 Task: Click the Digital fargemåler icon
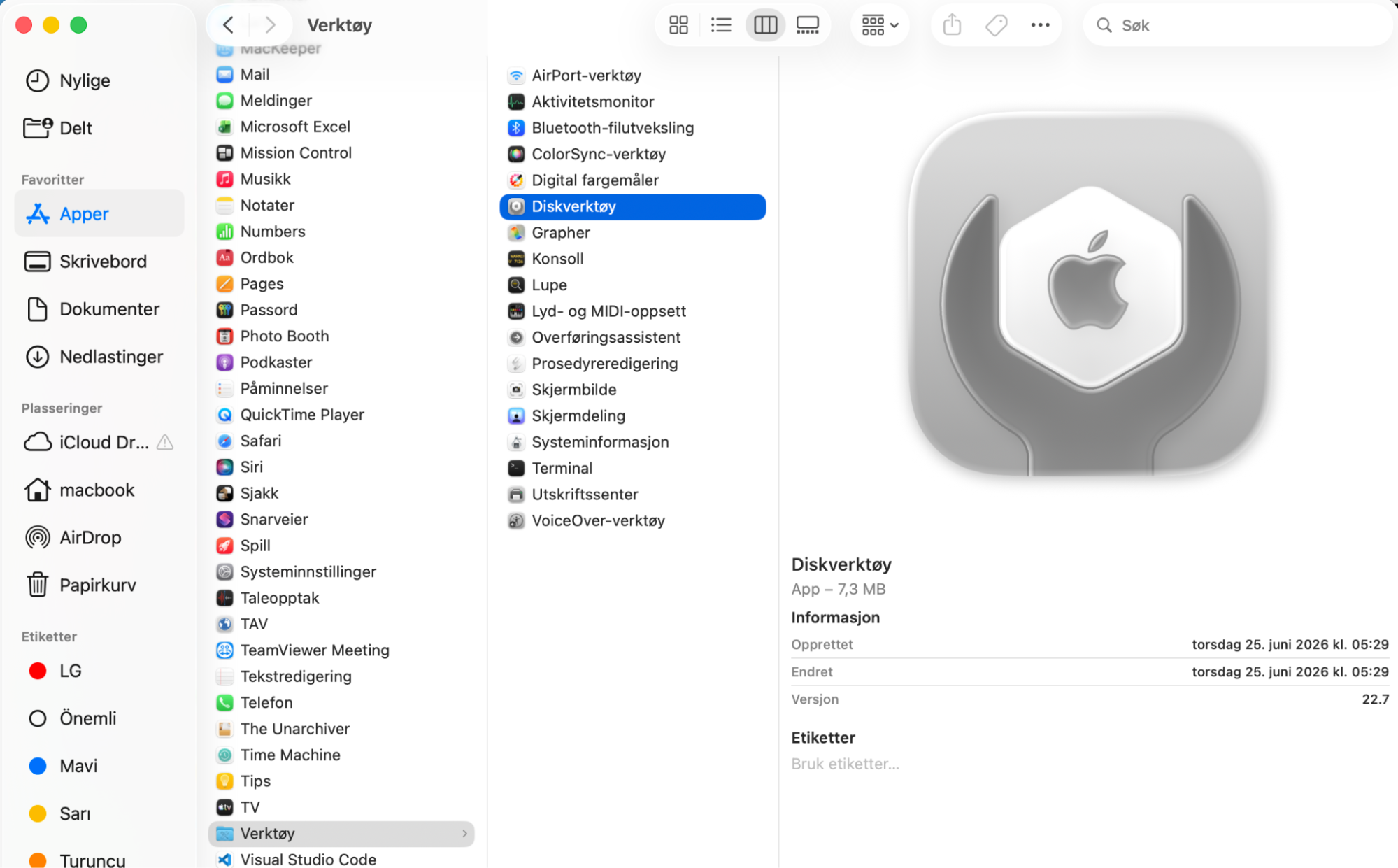click(x=516, y=180)
